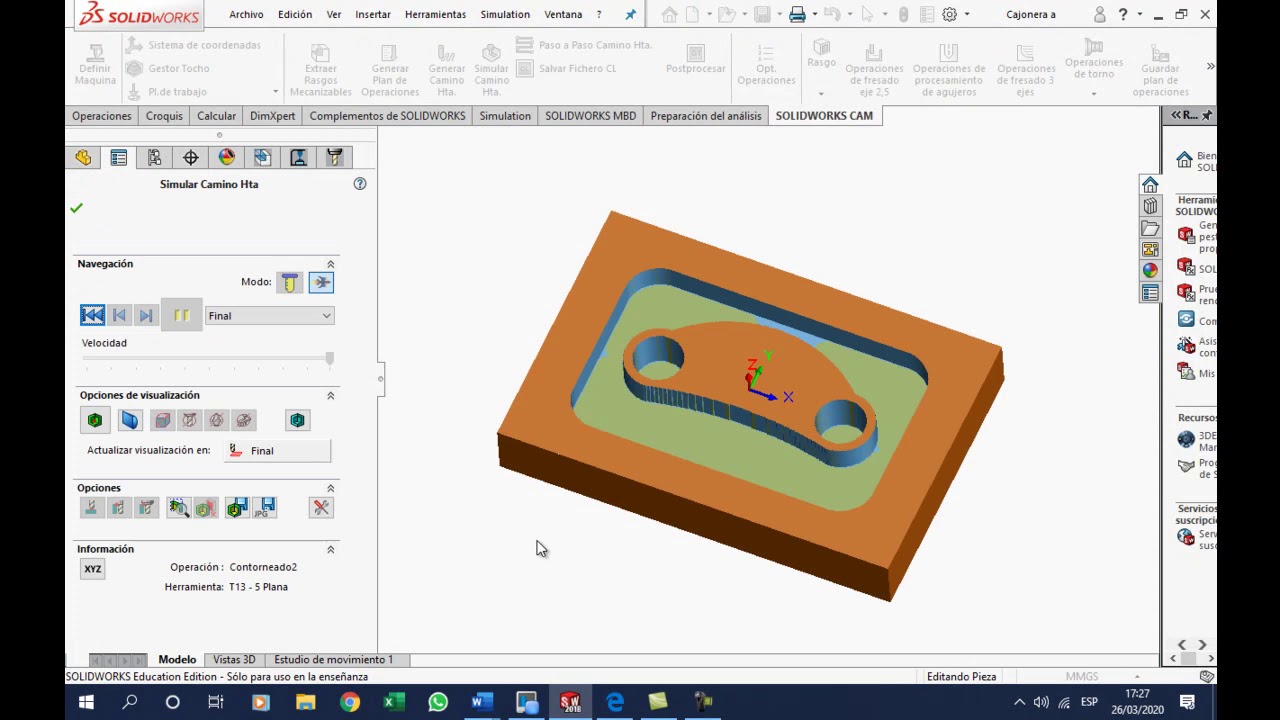
Task: Open the Appearances color-wheel task pane icon
Action: click(x=1150, y=270)
